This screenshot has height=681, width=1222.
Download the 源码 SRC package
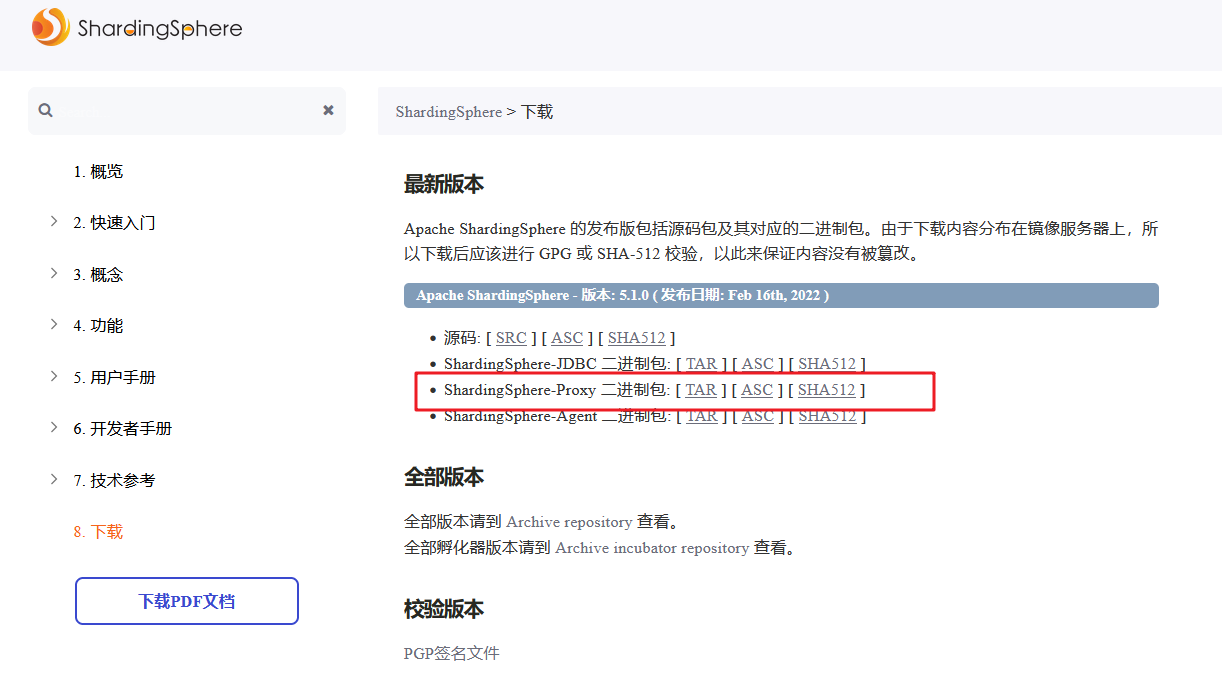tap(511, 338)
